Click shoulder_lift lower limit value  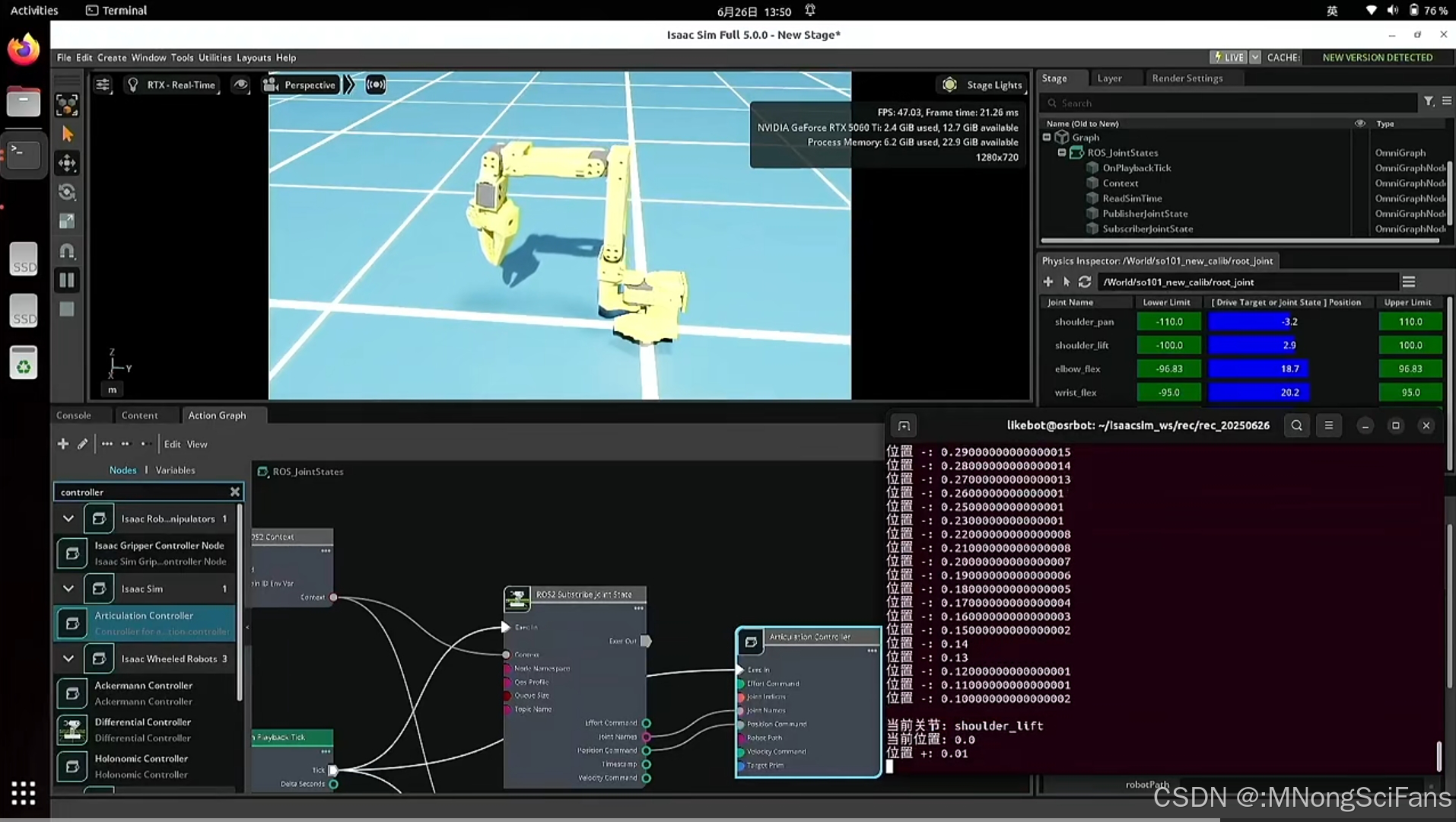(x=1169, y=346)
